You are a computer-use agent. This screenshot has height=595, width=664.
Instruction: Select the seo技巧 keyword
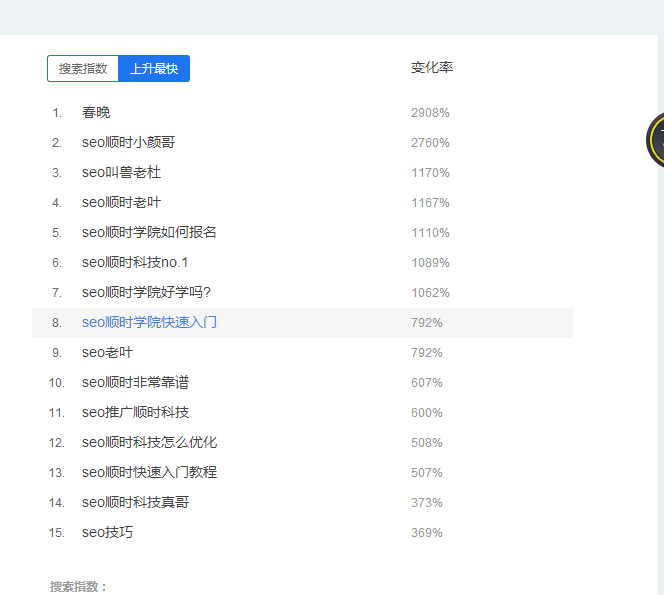(x=107, y=533)
